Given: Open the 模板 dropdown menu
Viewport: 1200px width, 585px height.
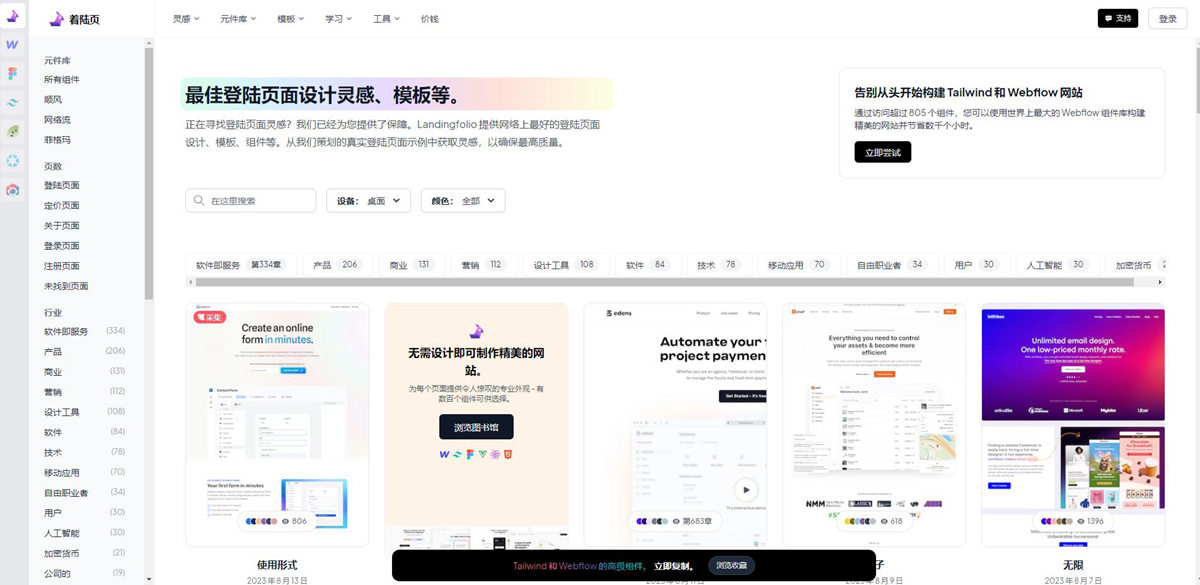Looking at the screenshot, I should 291,19.
